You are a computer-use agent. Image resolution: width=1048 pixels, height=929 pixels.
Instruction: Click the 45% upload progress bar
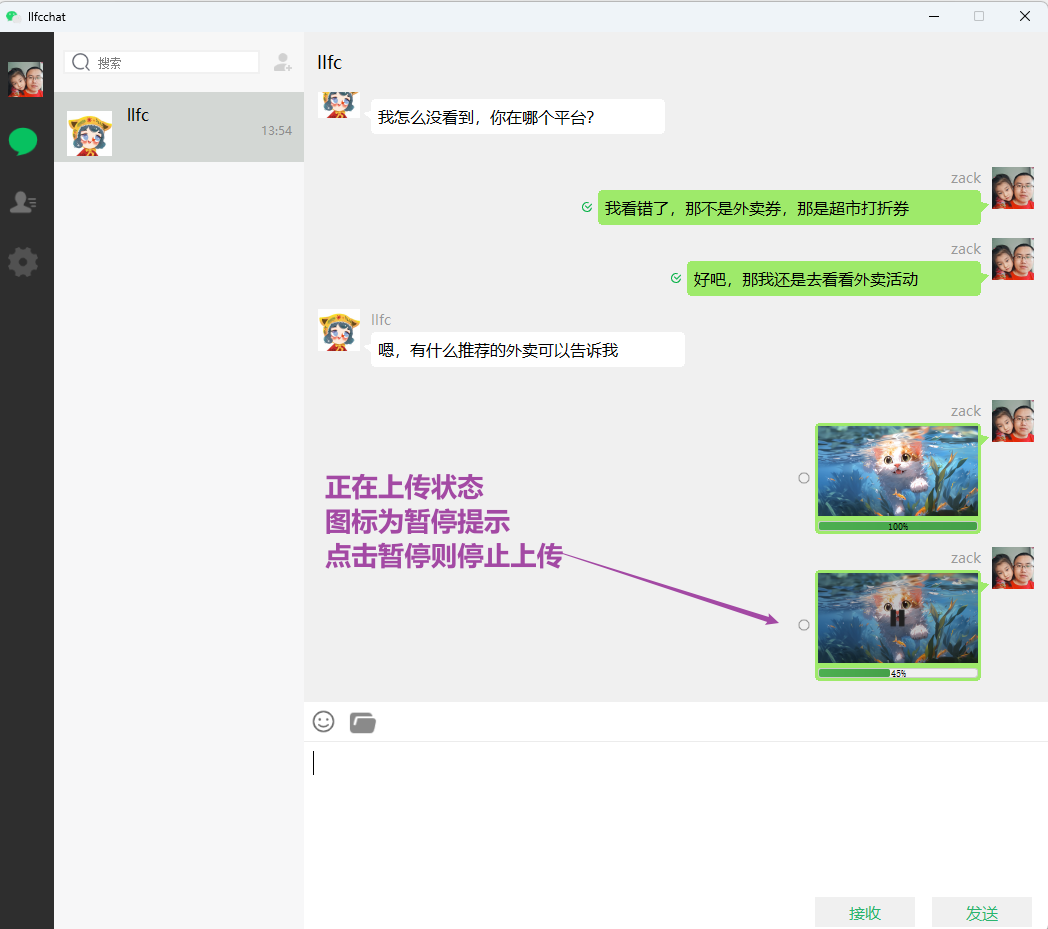click(x=897, y=673)
